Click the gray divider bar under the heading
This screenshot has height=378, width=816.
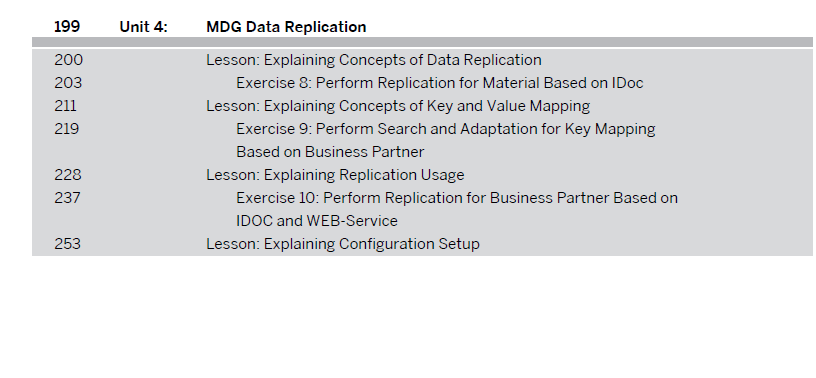[423, 42]
